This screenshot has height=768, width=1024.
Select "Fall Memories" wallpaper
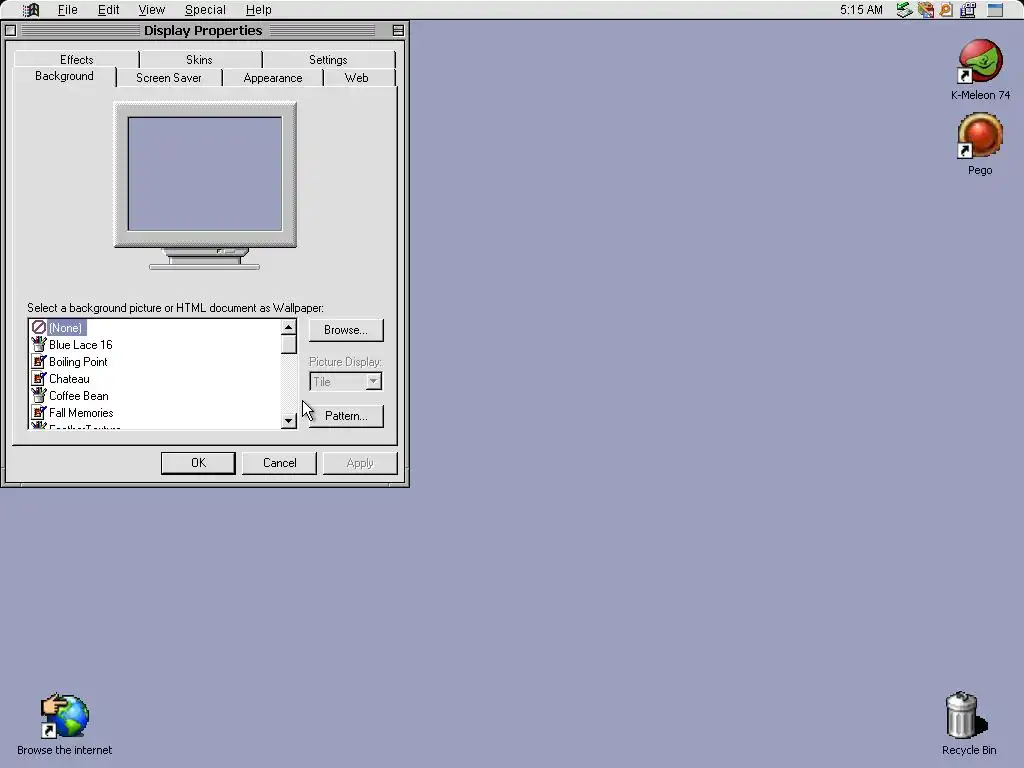point(81,413)
